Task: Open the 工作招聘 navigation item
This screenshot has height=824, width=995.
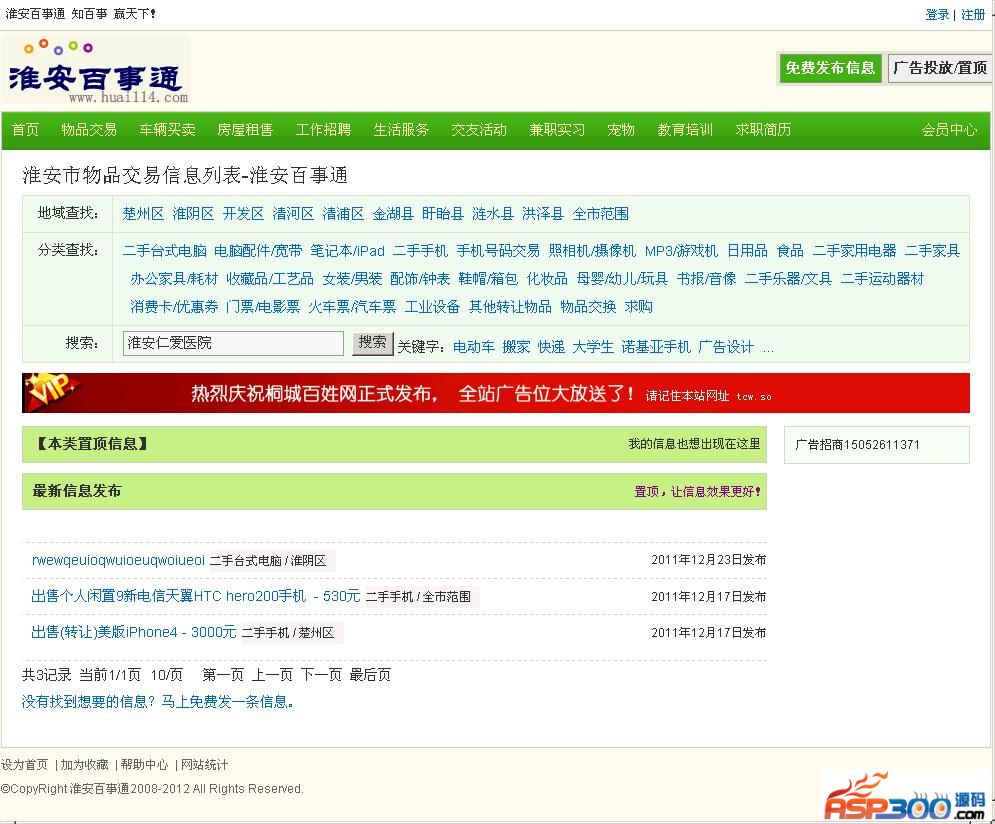Action: click(x=323, y=130)
